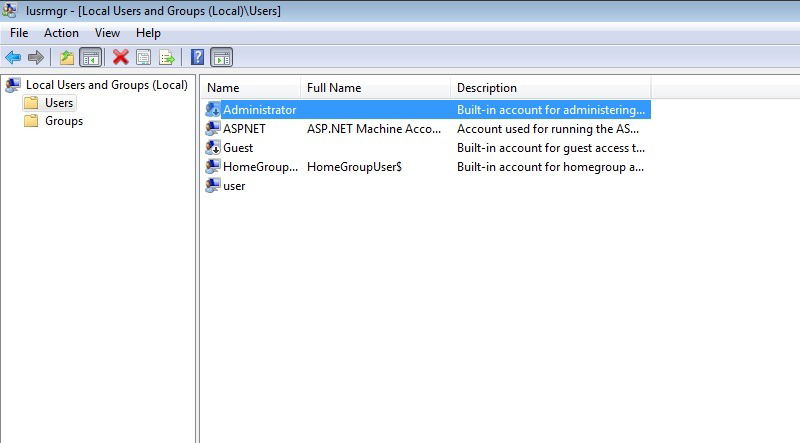The width and height of the screenshot is (800, 443).
Task: Click 'Built-in account for guest access t...' description
Action: tap(551, 147)
